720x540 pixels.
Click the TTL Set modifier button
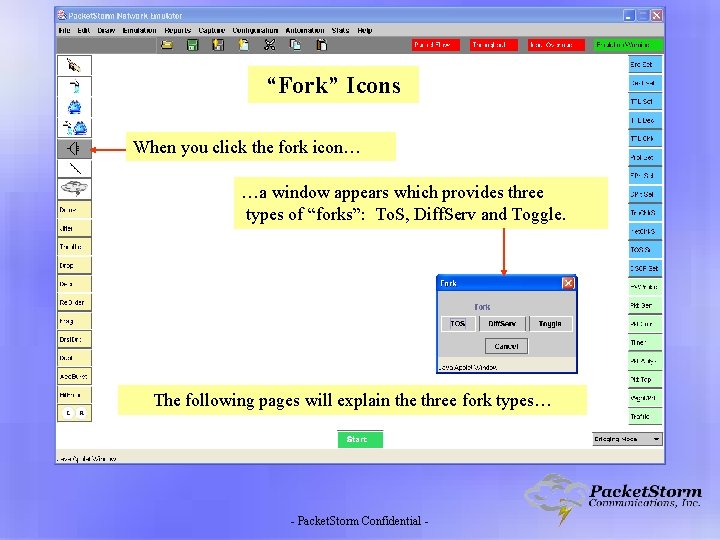pyautogui.click(x=645, y=101)
